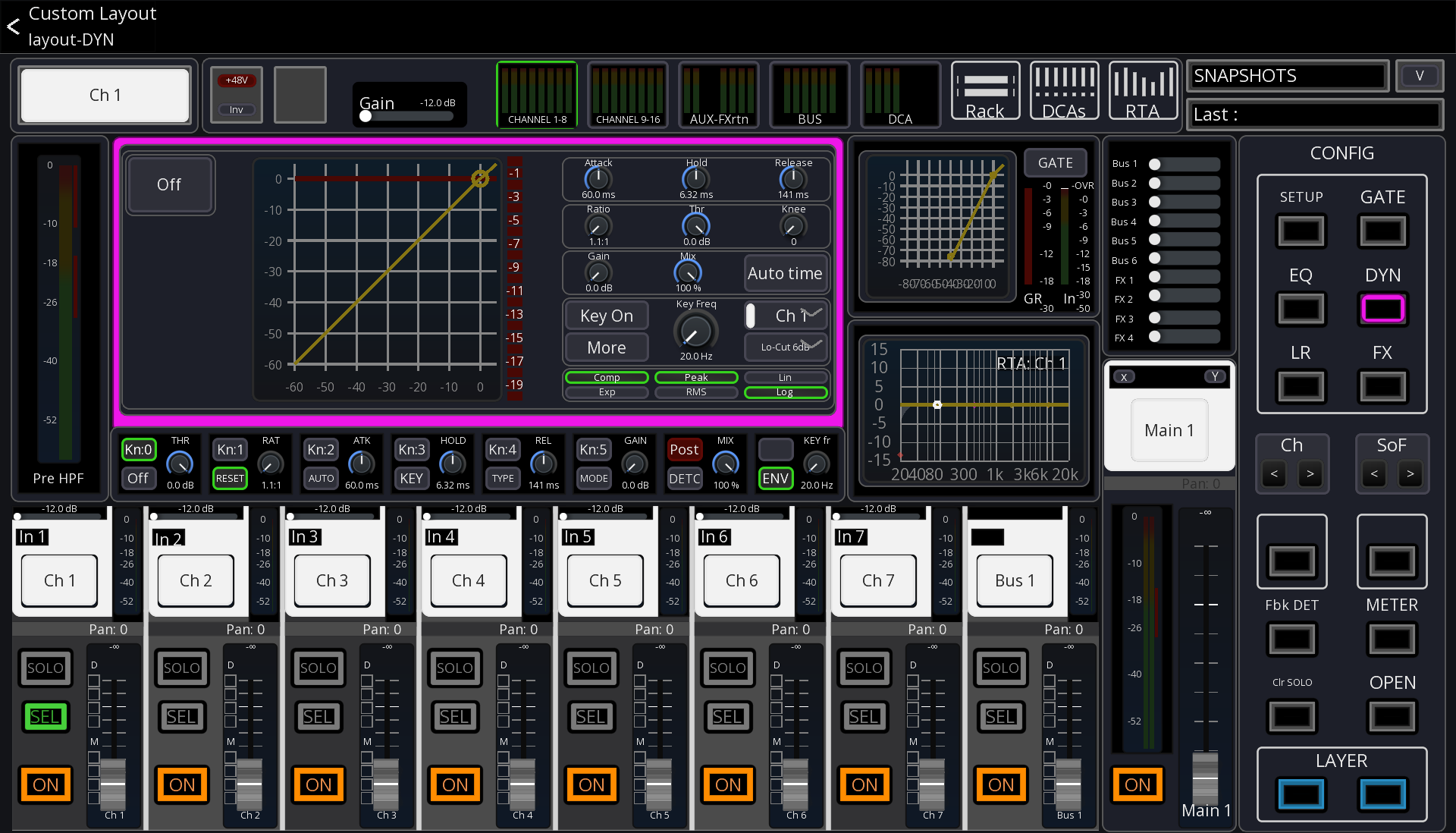1456x833 pixels.
Task: Go back using the Custom Layout arrow
Action: click(x=13, y=27)
